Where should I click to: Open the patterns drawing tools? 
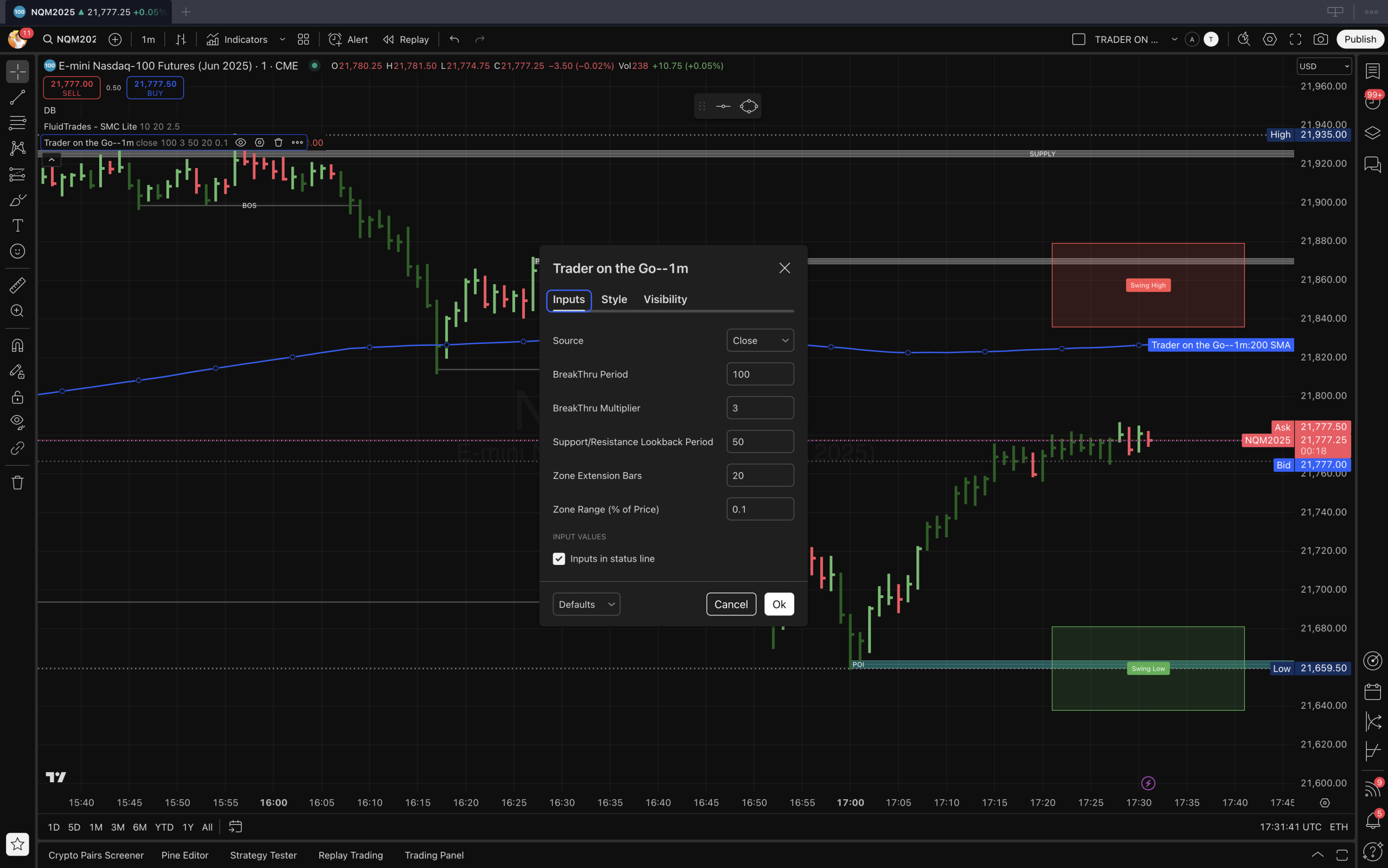click(18, 148)
